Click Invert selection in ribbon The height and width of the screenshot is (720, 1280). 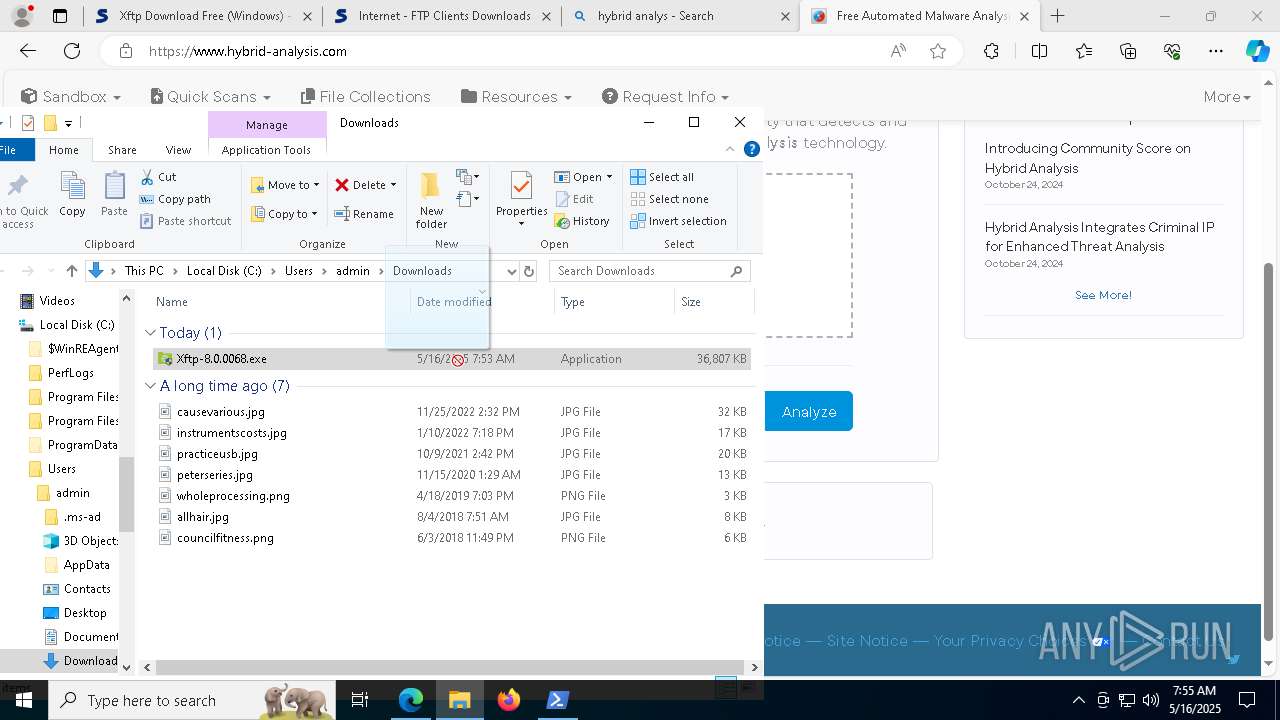679,221
